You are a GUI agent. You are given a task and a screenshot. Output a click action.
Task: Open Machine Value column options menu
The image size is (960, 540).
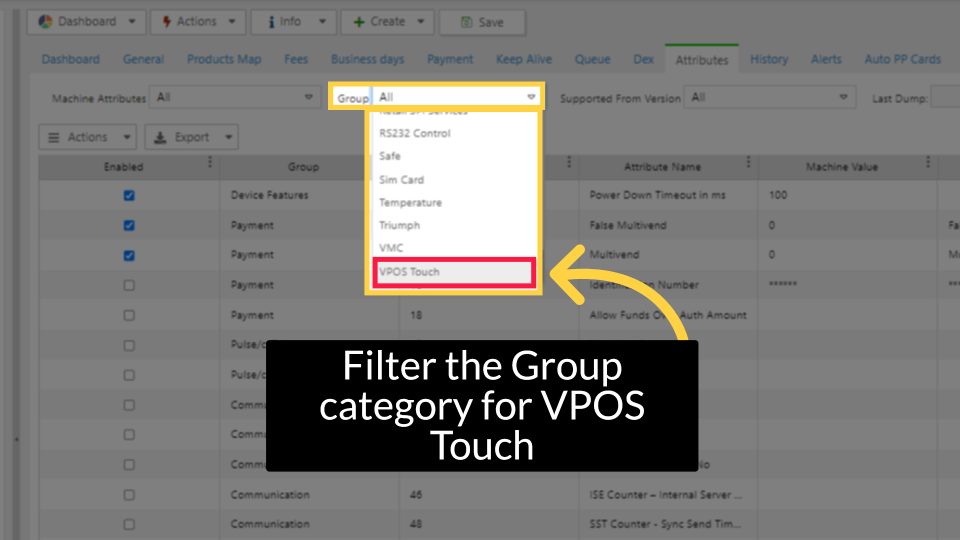pyautogui.click(x=928, y=162)
